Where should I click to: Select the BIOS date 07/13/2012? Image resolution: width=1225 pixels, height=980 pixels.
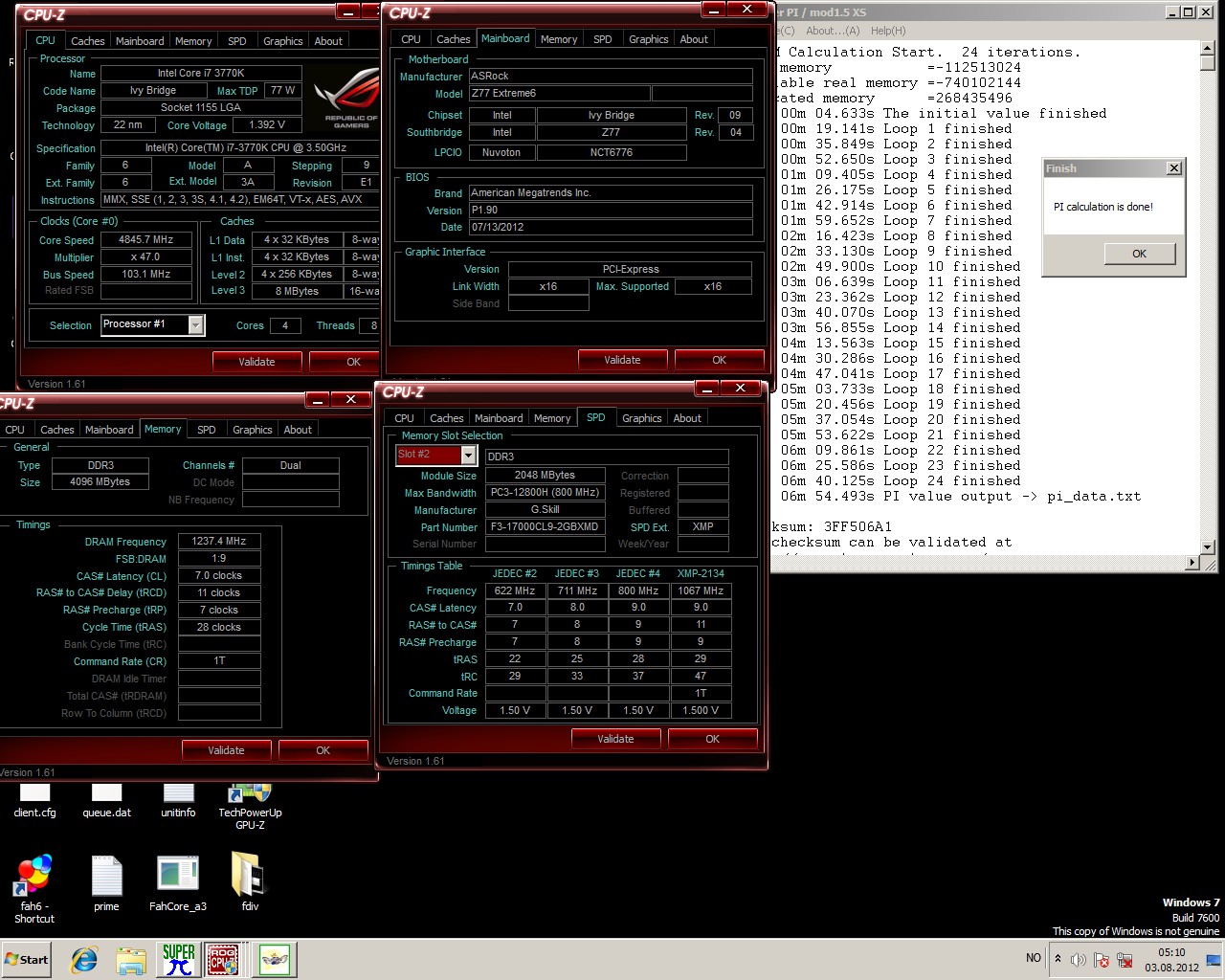(610, 227)
